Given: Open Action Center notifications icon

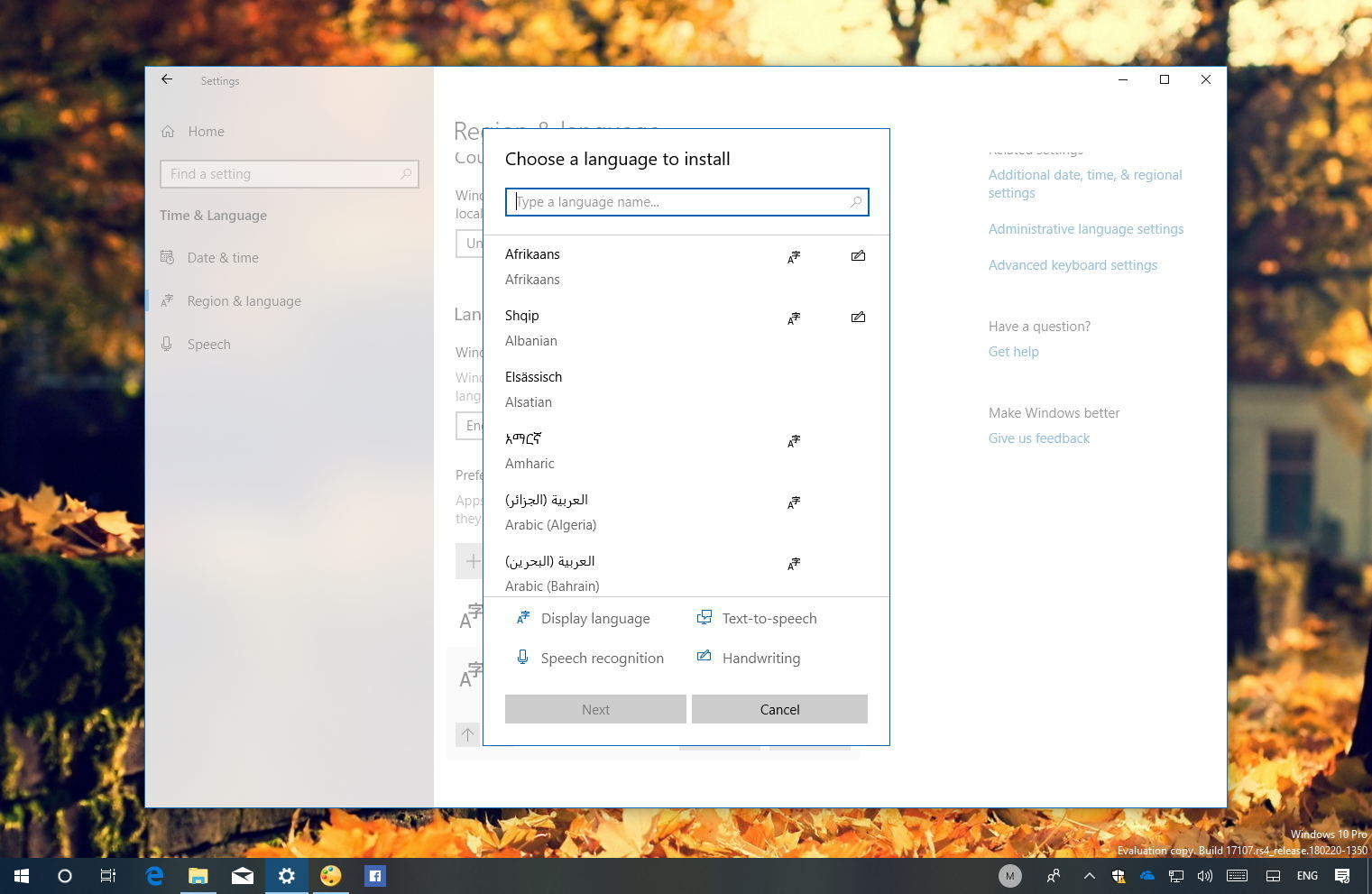Looking at the screenshot, I should pos(1342,876).
